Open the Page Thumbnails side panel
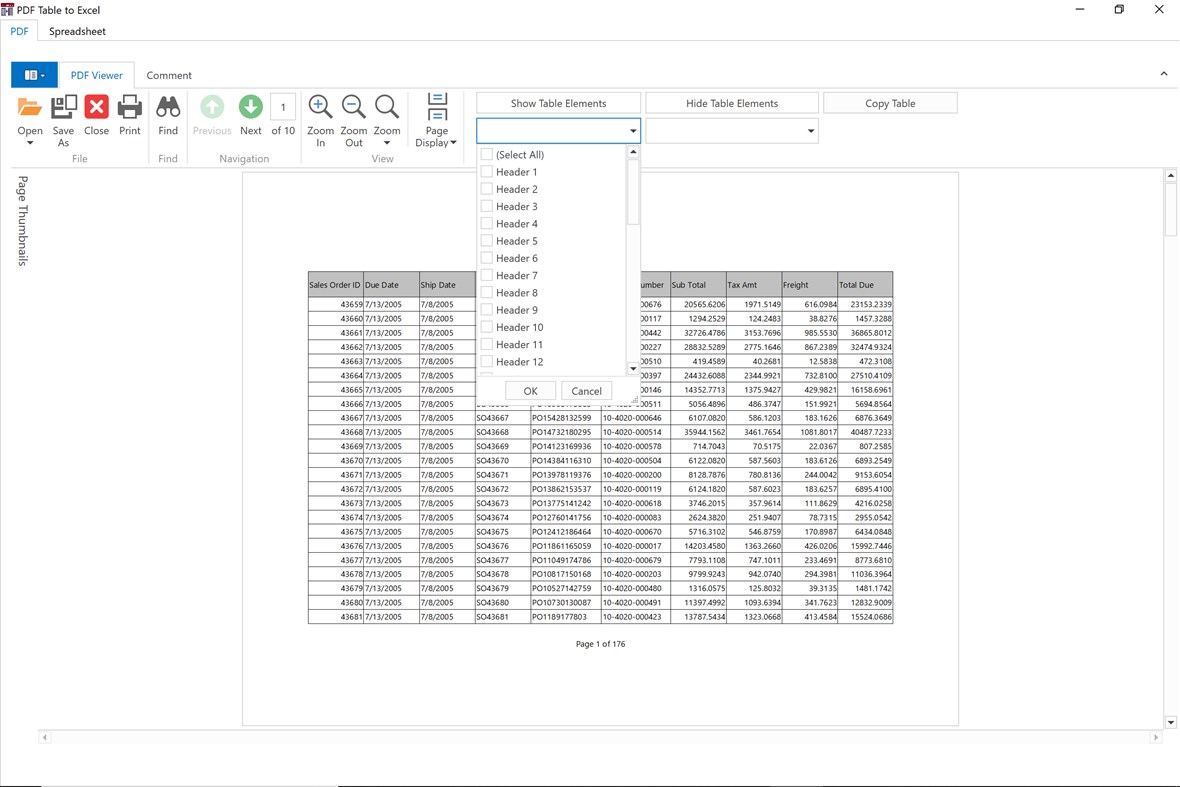1180x787 pixels. point(23,220)
